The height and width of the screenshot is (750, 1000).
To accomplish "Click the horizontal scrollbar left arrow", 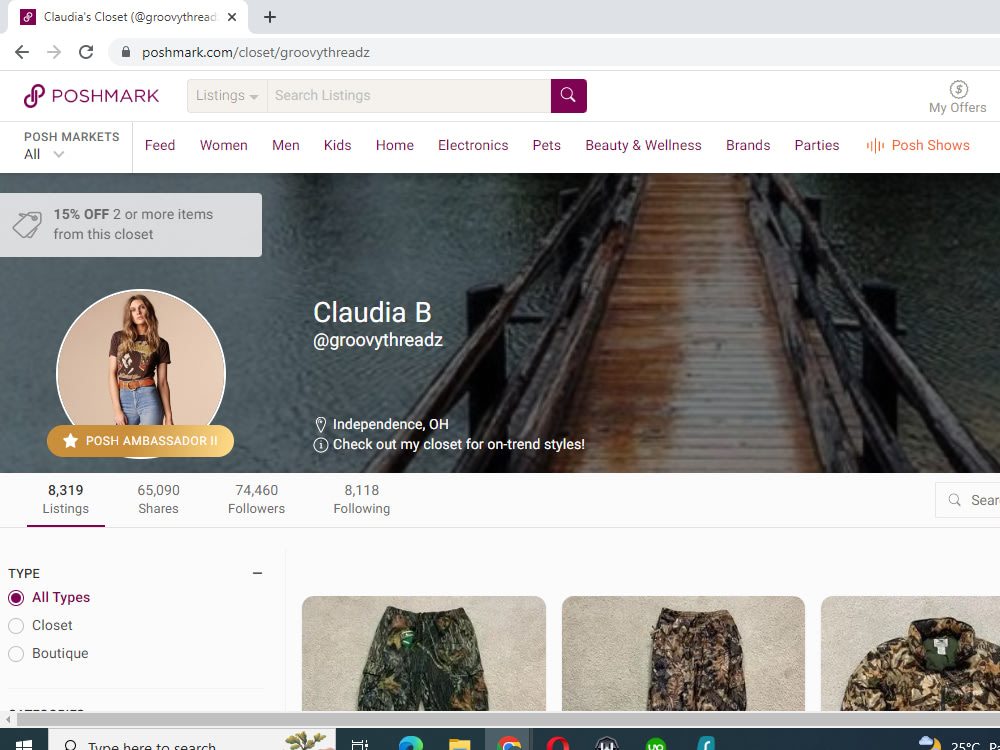I will [x=8, y=719].
